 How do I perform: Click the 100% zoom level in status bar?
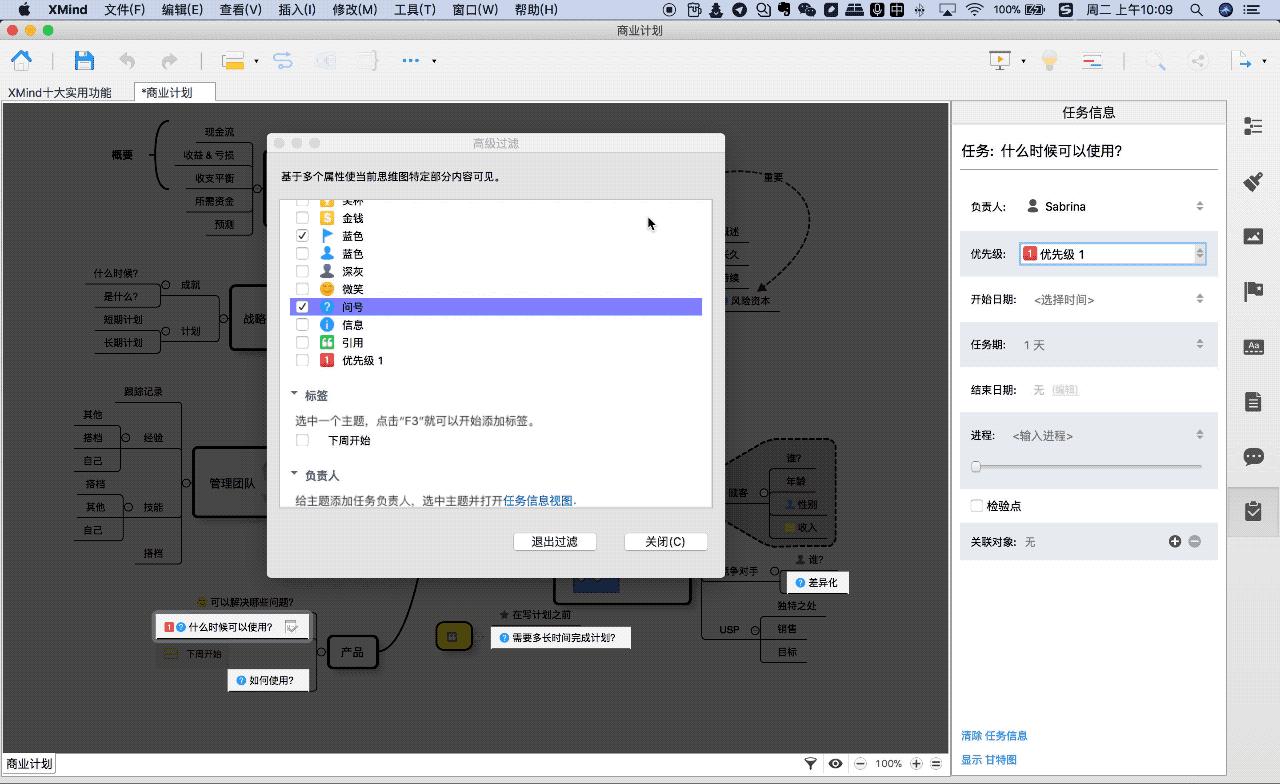pos(887,763)
